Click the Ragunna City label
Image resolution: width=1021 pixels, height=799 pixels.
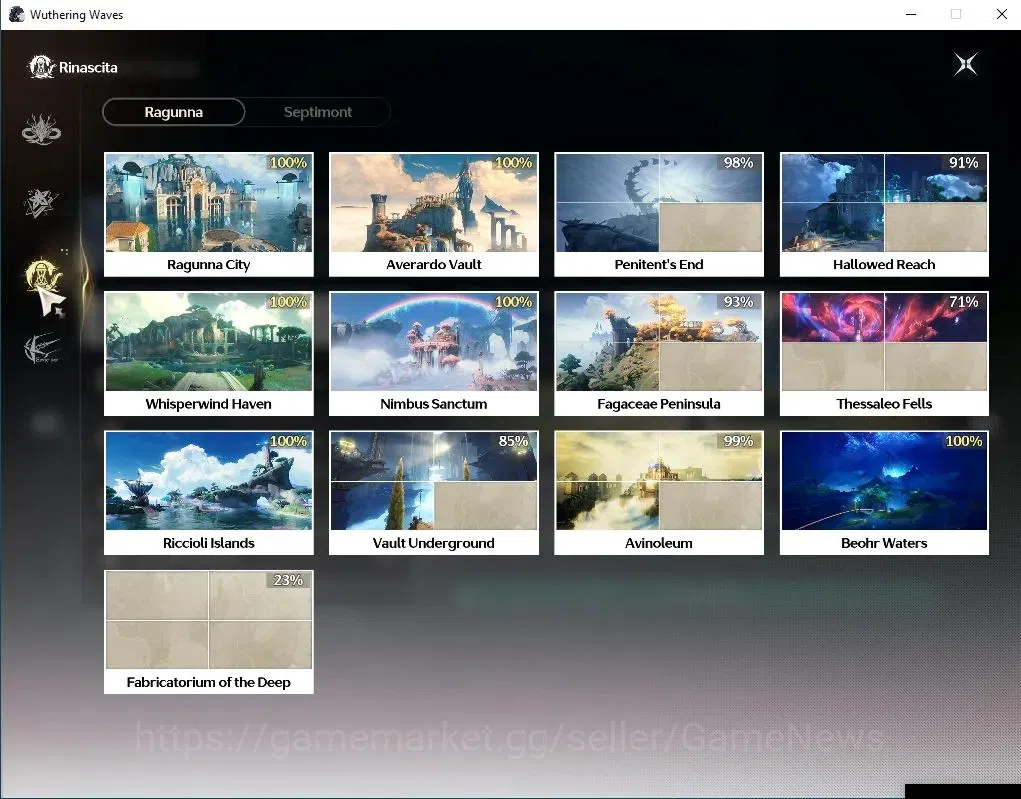[208, 264]
